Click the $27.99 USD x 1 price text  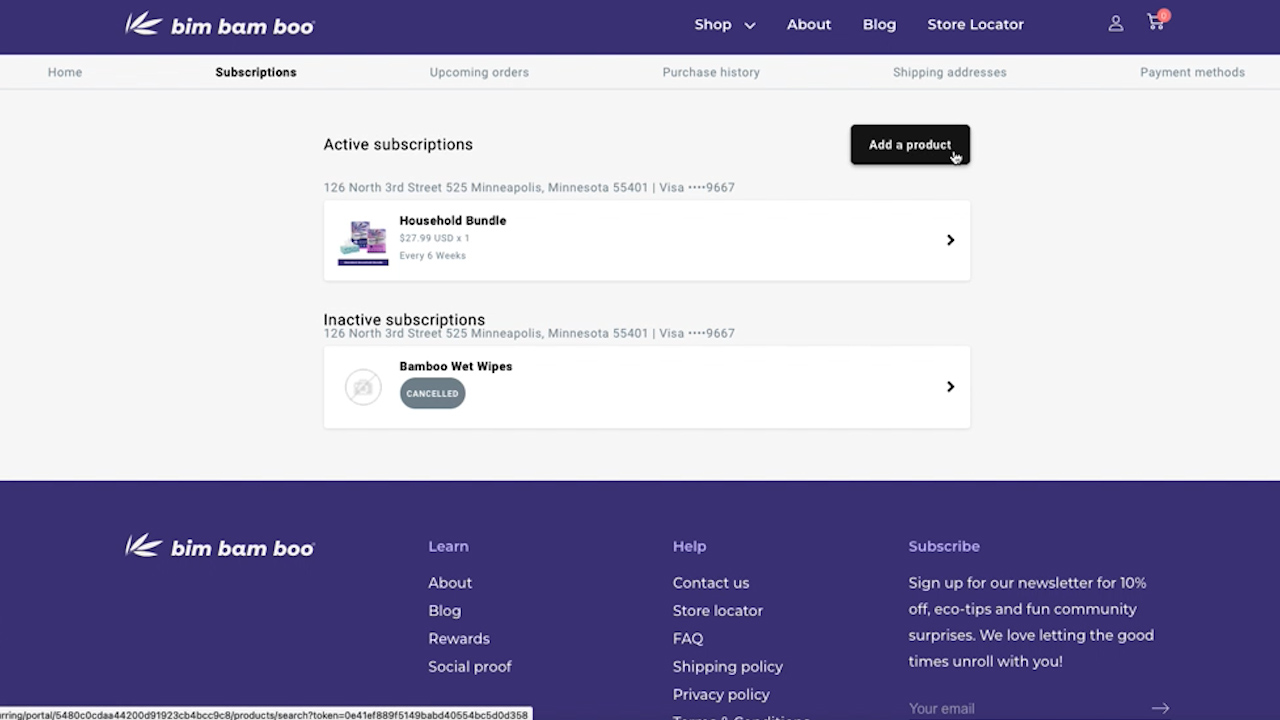[x=434, y=238]
